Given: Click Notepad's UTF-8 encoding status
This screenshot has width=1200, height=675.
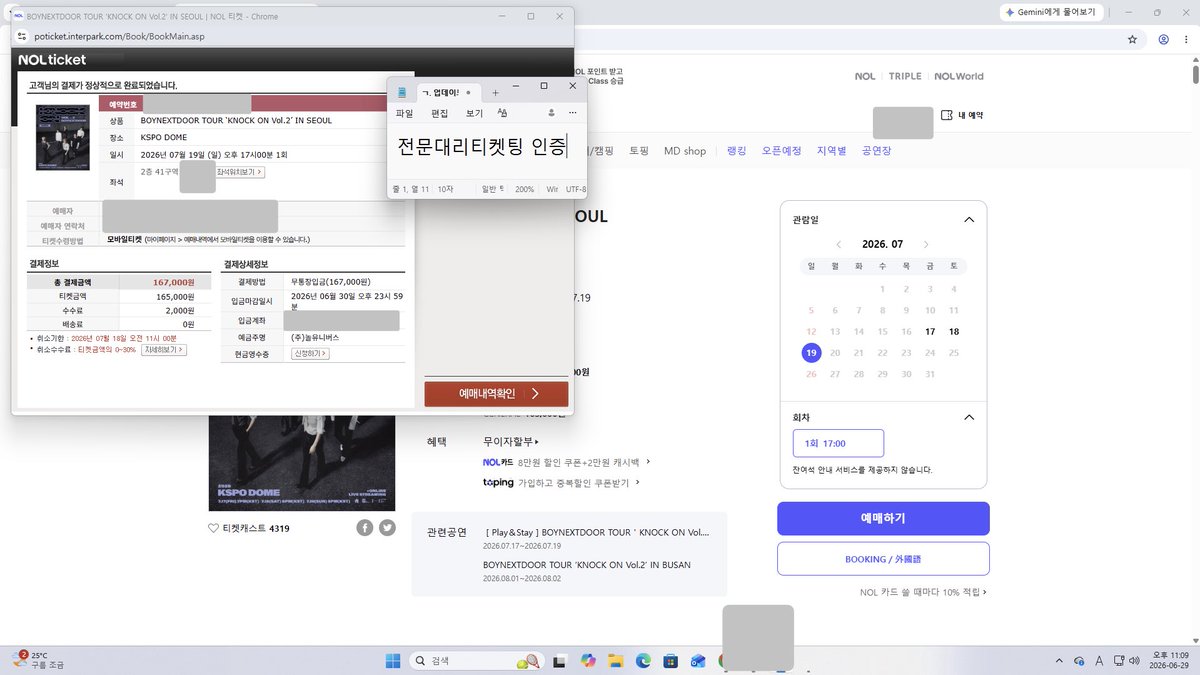Looking at the screenshot, I should coord(576,188).
